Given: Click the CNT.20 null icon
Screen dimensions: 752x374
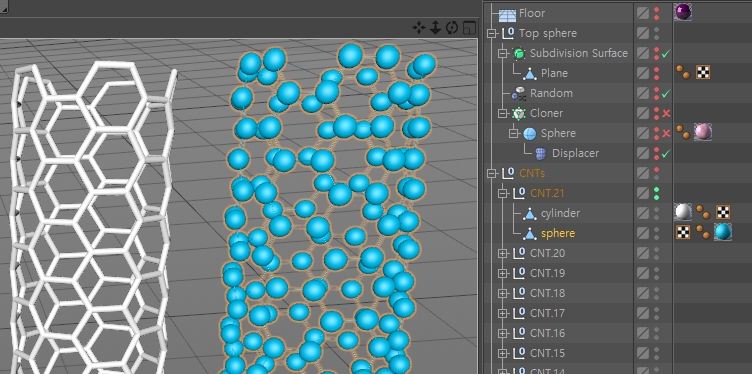Looking at the screenshot, I should [x=519, y=253].
